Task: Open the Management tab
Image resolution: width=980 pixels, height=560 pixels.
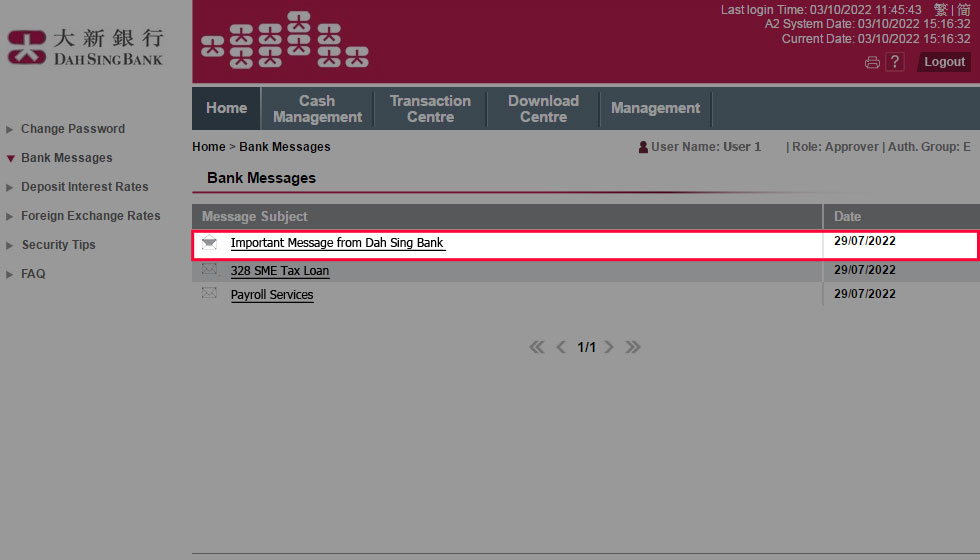Action: tap(655, 108)
